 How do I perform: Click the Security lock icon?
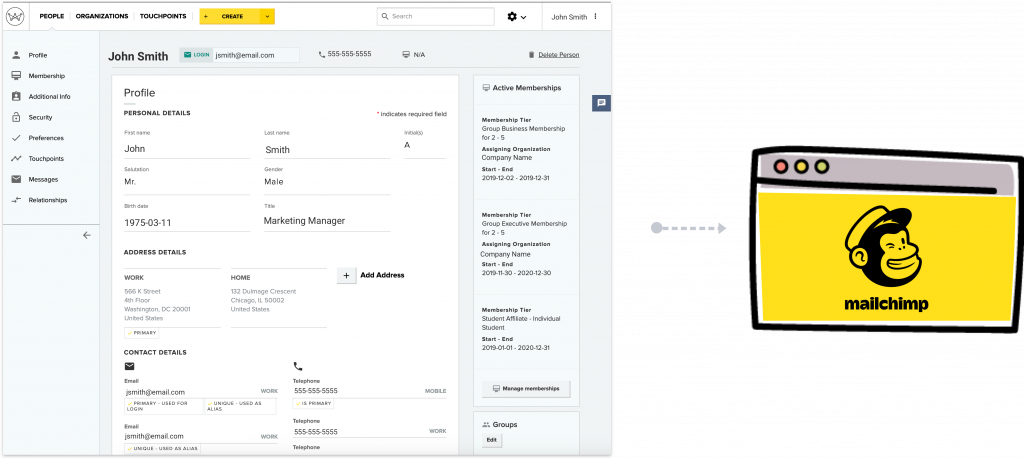[x=16, y=118]
